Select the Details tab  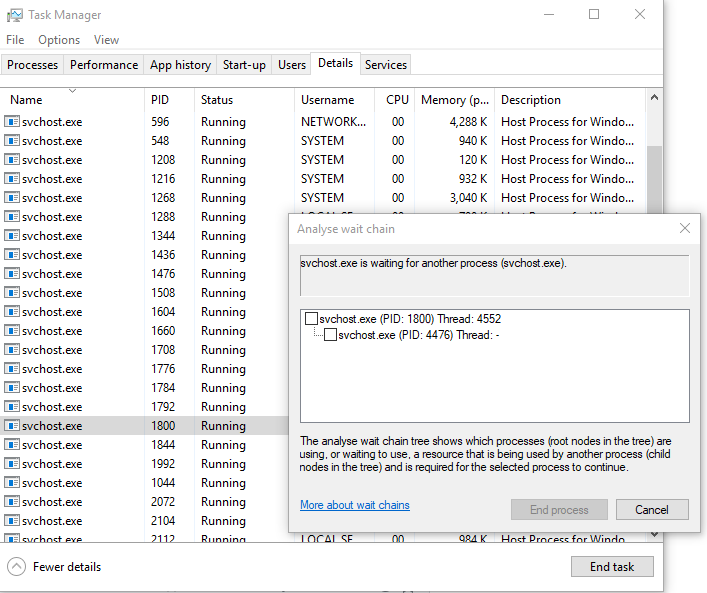(x=335, y=63)
